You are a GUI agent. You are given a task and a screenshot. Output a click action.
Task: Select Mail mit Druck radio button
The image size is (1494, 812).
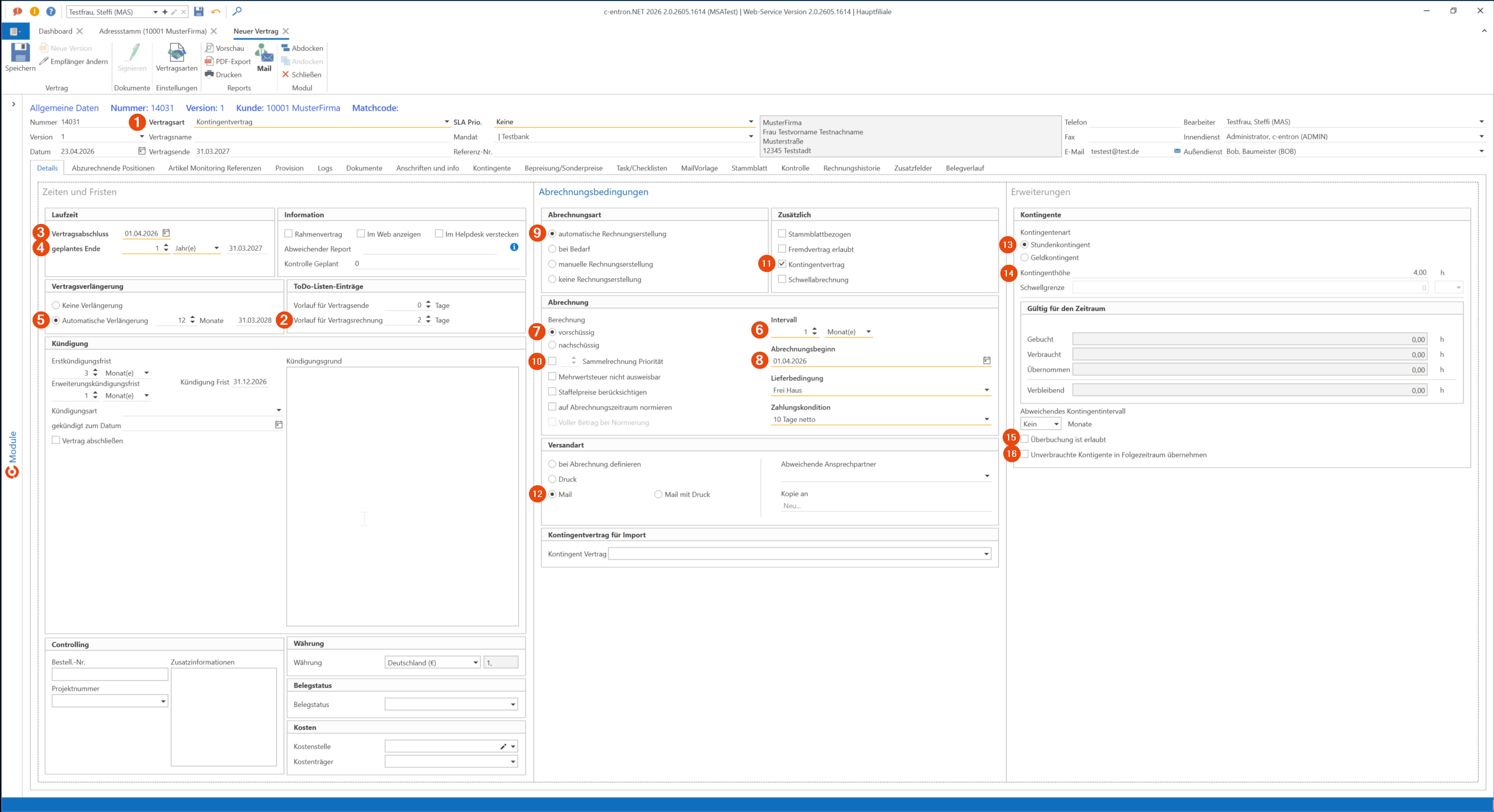pos(658,494)
